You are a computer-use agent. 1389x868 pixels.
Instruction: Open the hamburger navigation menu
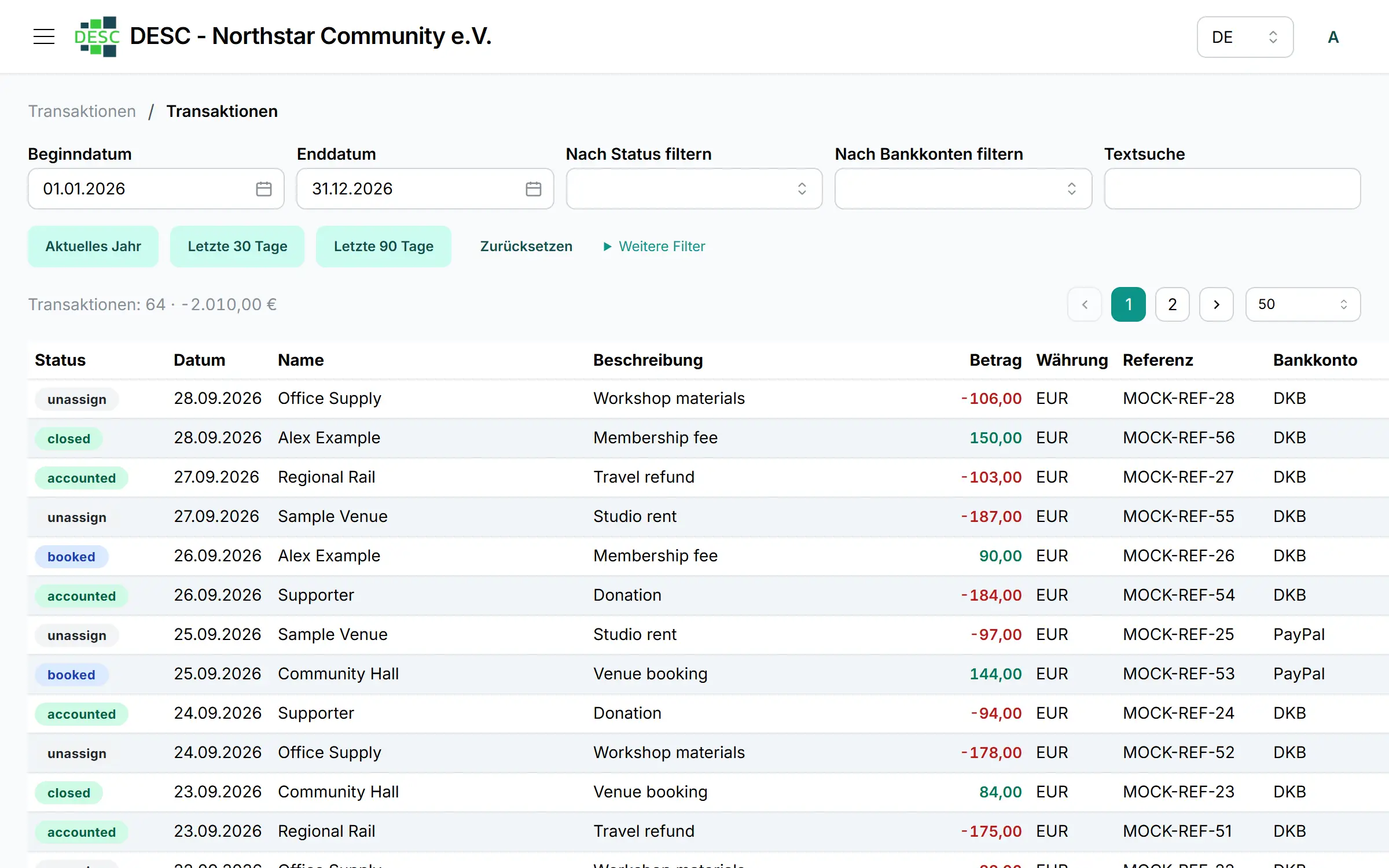pyautogui.click(x=44, y=37)
